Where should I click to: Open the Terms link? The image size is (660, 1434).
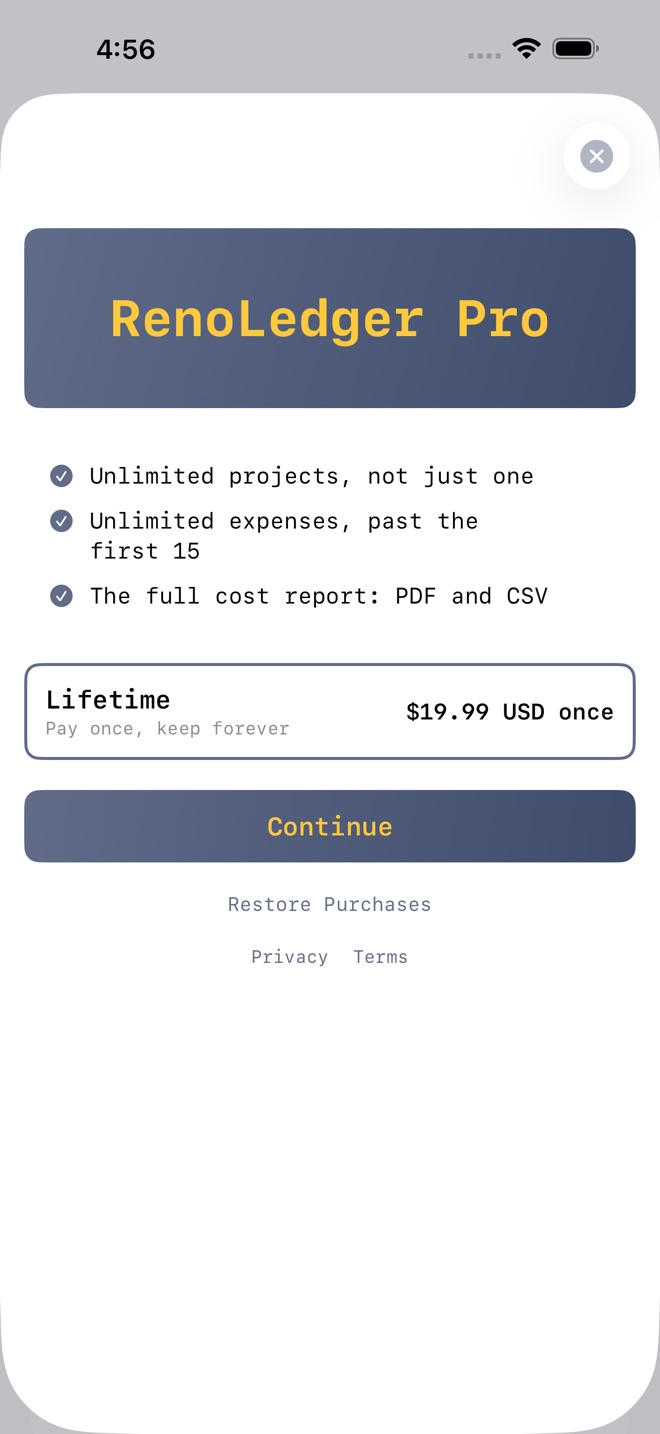coord(381,957)
